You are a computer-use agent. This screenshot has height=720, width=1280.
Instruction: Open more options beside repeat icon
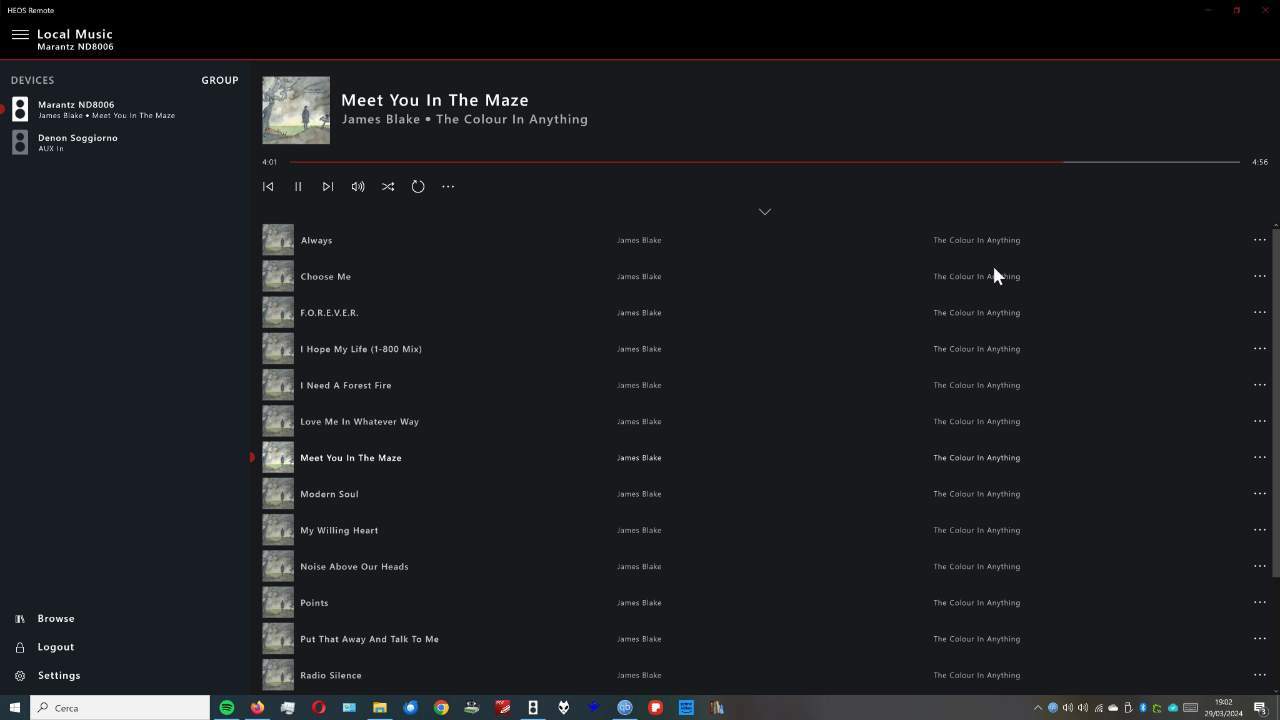(448, 186)
